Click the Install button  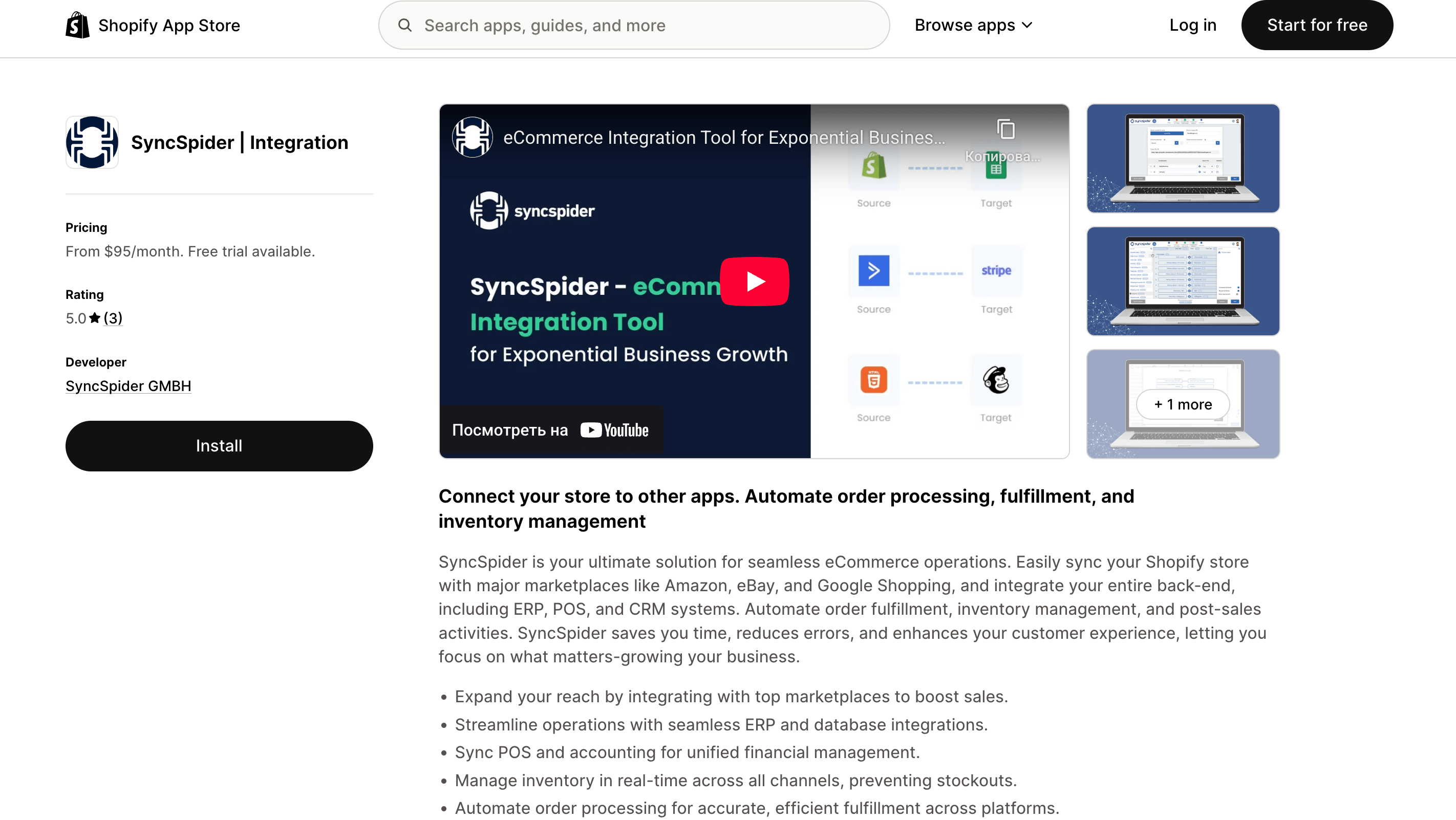click(x=218, y=445)
